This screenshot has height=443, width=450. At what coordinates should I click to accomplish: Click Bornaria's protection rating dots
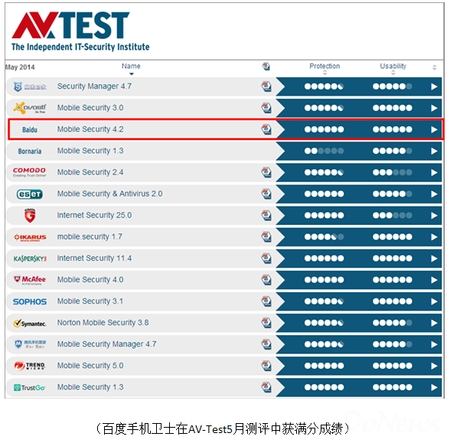click(x=324, y=151)
